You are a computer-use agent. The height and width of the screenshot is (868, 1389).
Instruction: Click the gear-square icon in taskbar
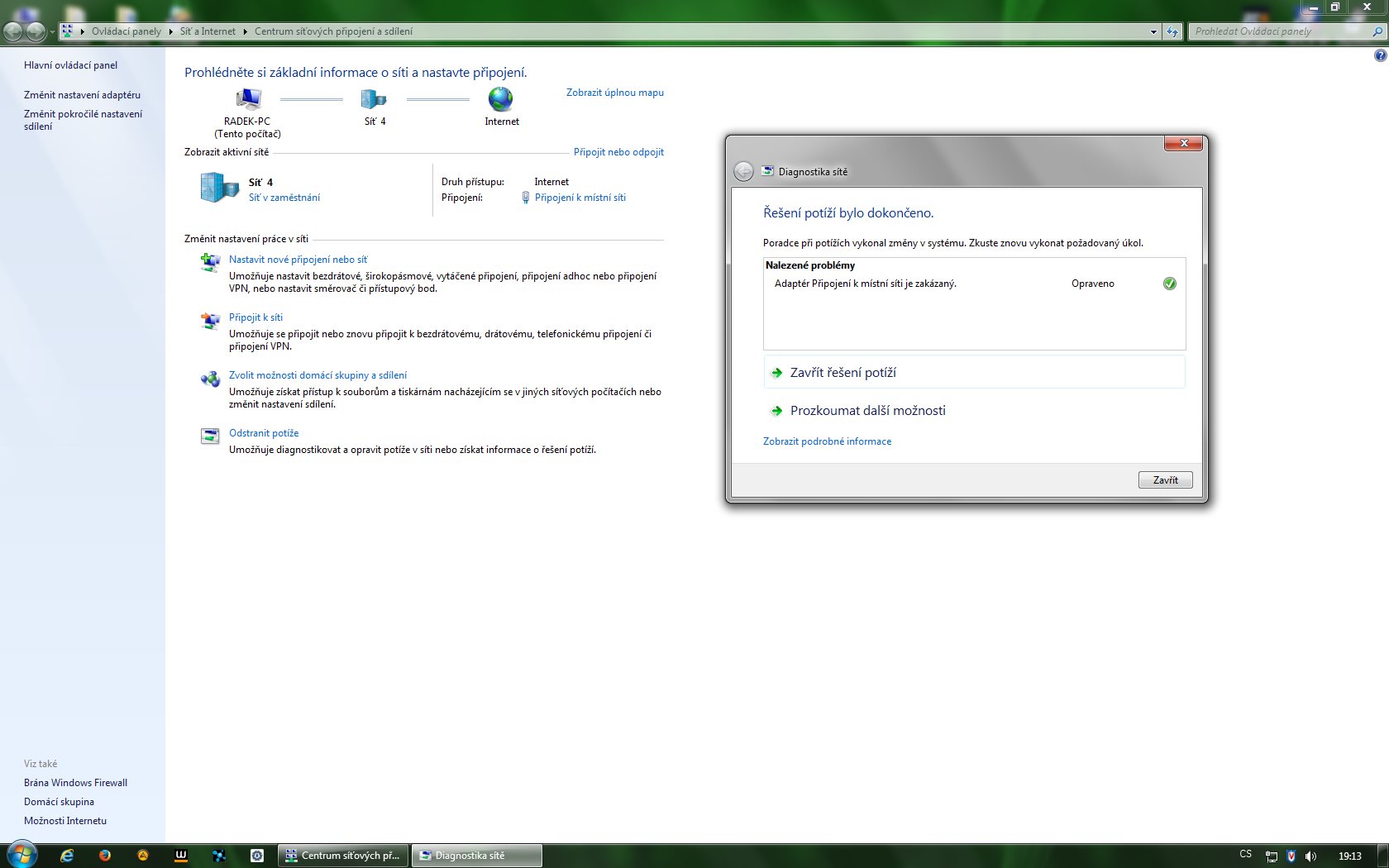click(x=257, y=856)
